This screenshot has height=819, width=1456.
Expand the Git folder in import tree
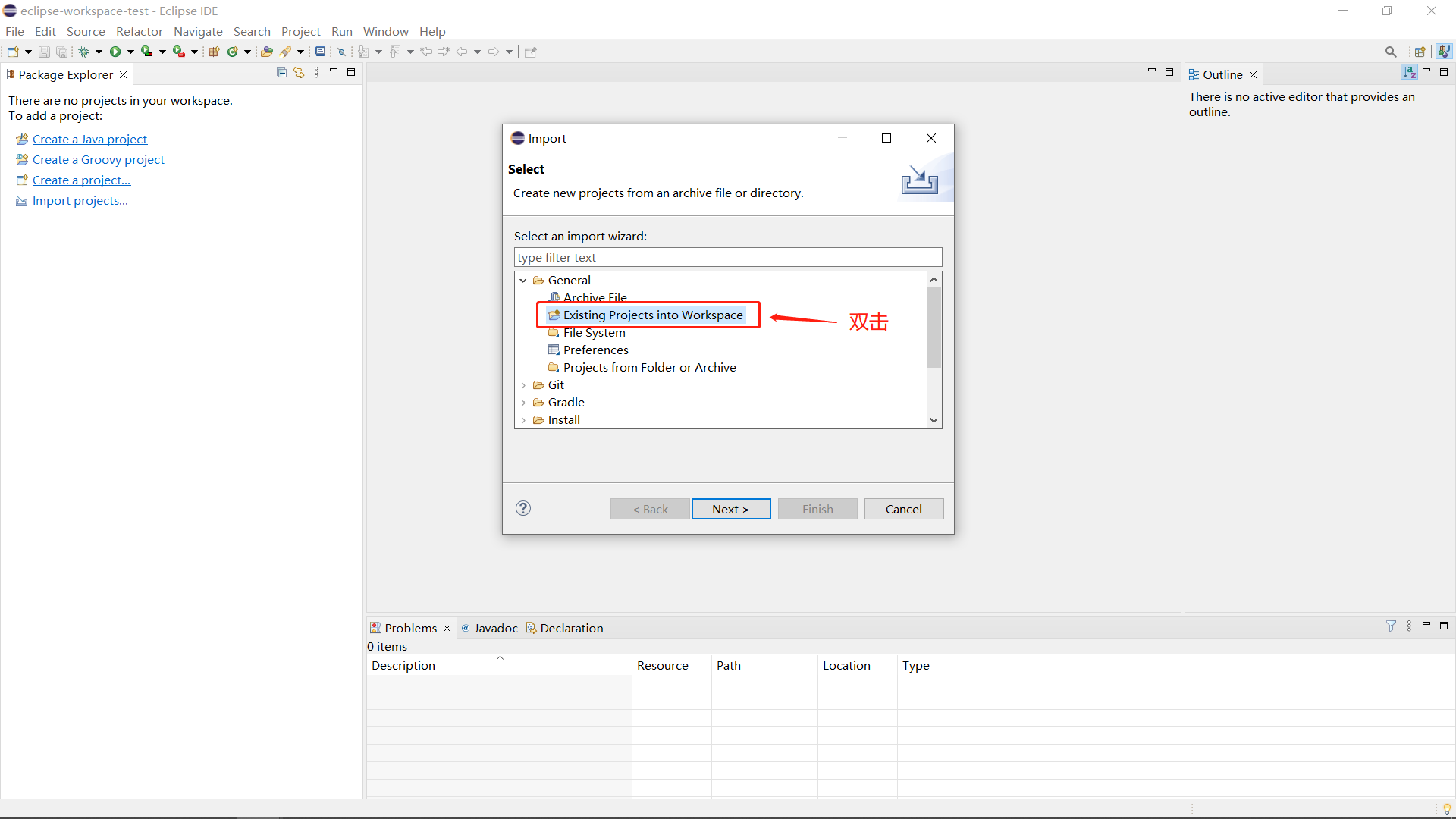(x=523, y=385)
